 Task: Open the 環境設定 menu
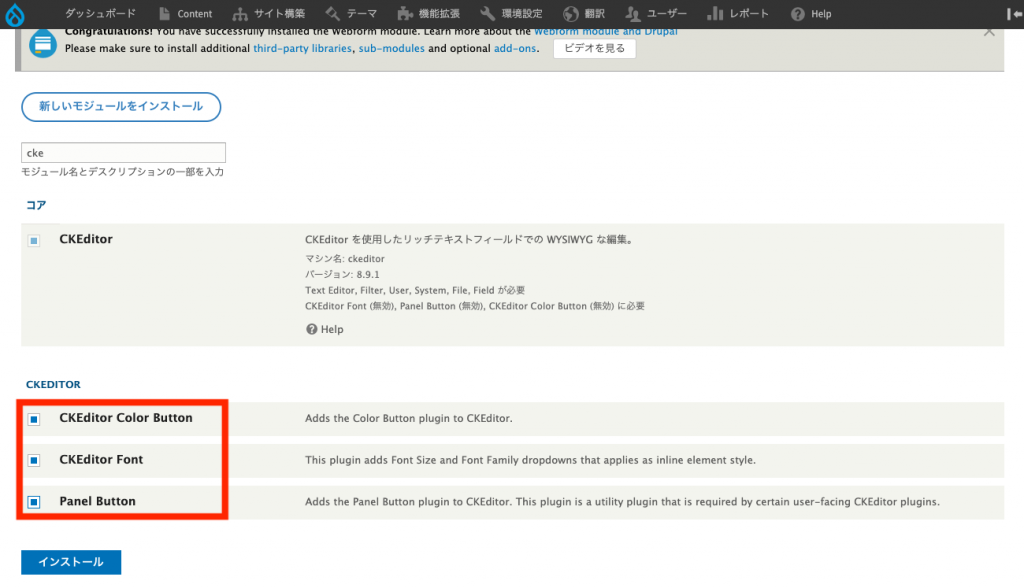pyautogui.click(x=522, y=14)
